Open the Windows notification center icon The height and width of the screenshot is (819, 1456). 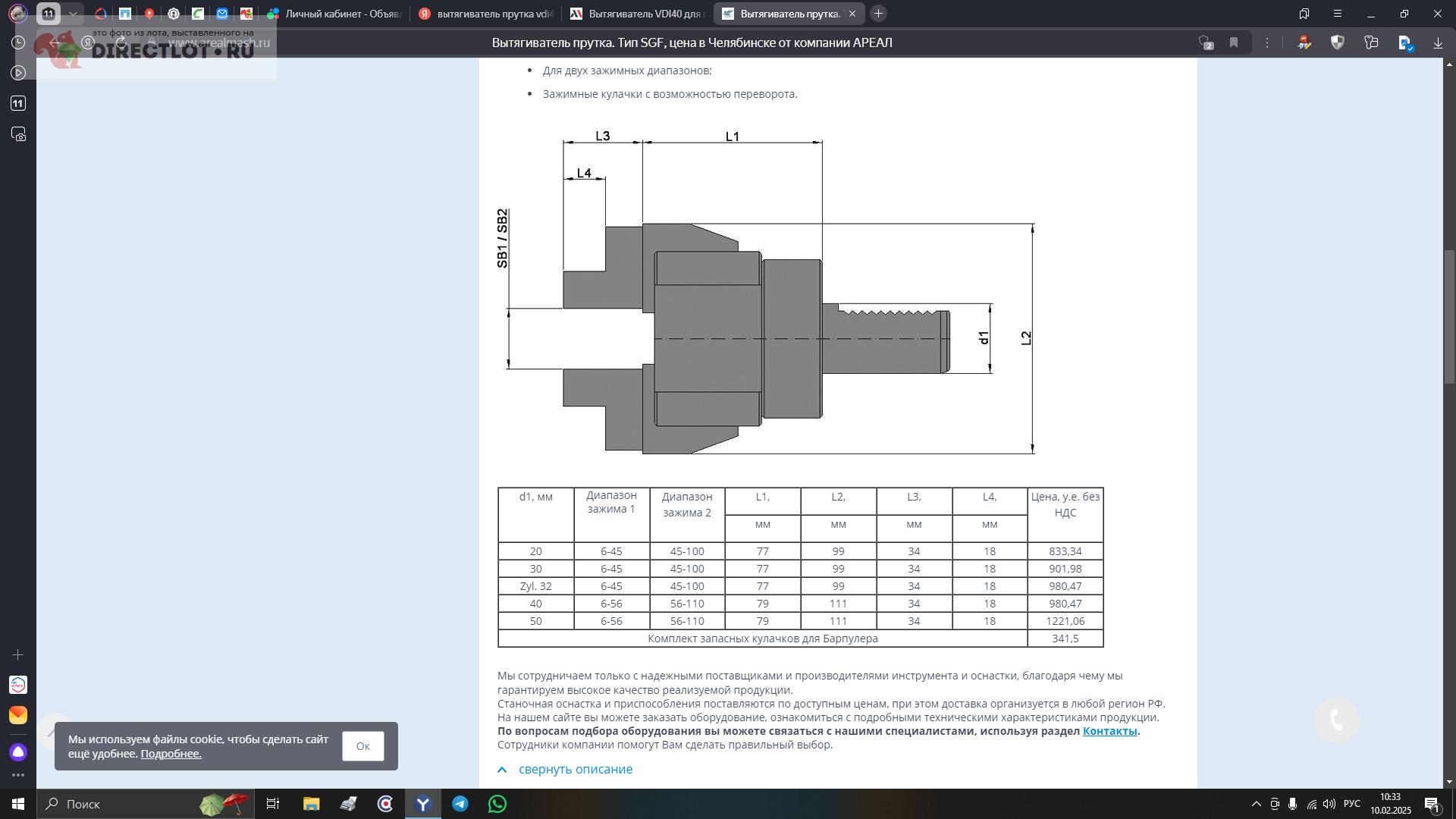tap(1432, 805)
